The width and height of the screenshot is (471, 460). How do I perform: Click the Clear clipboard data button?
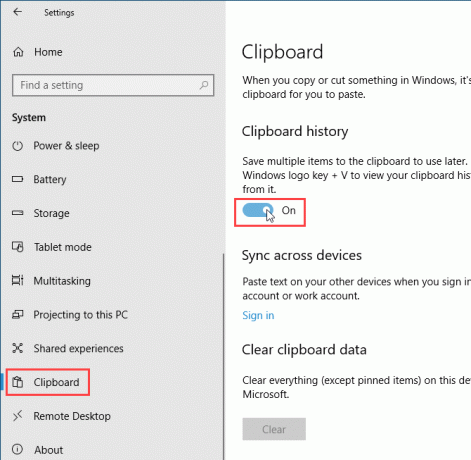click(x=274, y=429)
